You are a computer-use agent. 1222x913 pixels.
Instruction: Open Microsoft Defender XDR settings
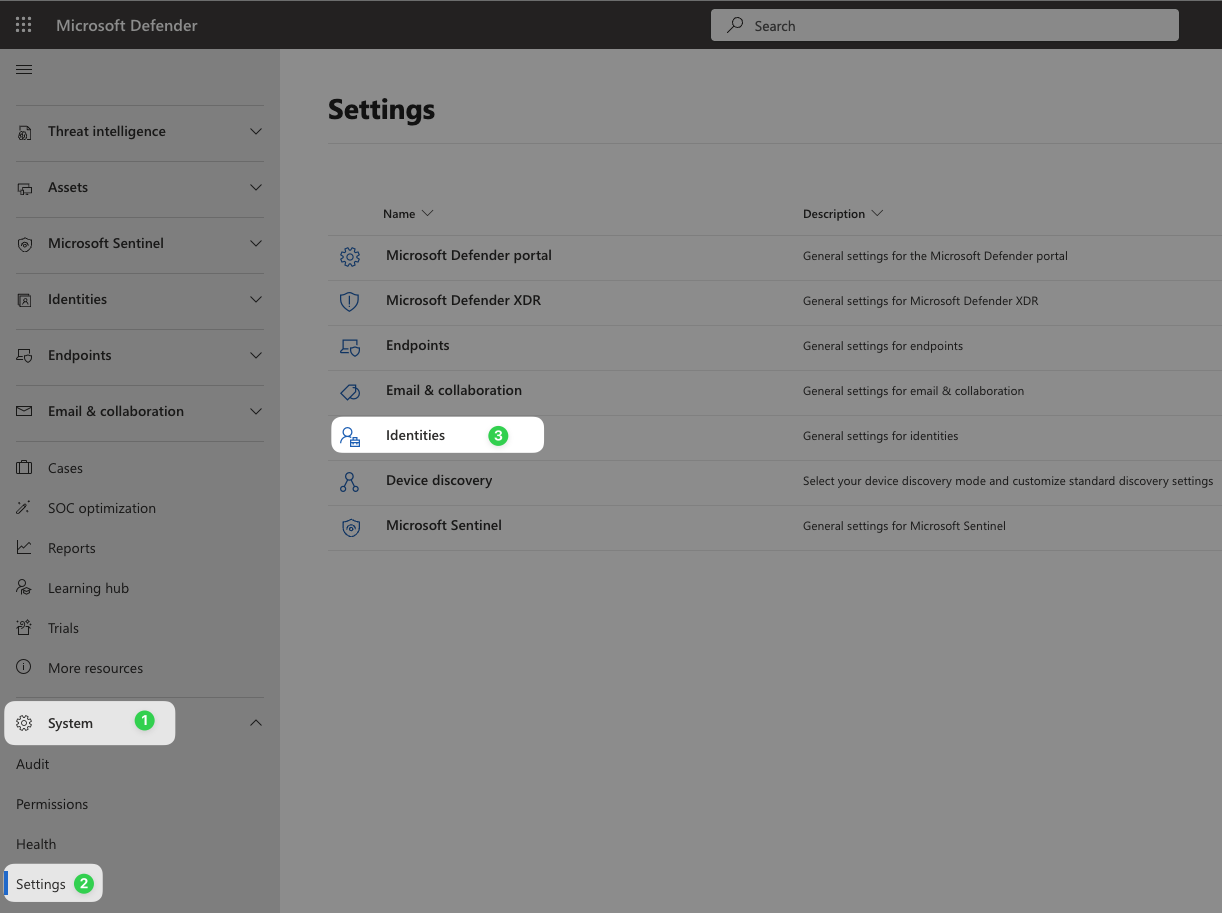click(463, 300)
